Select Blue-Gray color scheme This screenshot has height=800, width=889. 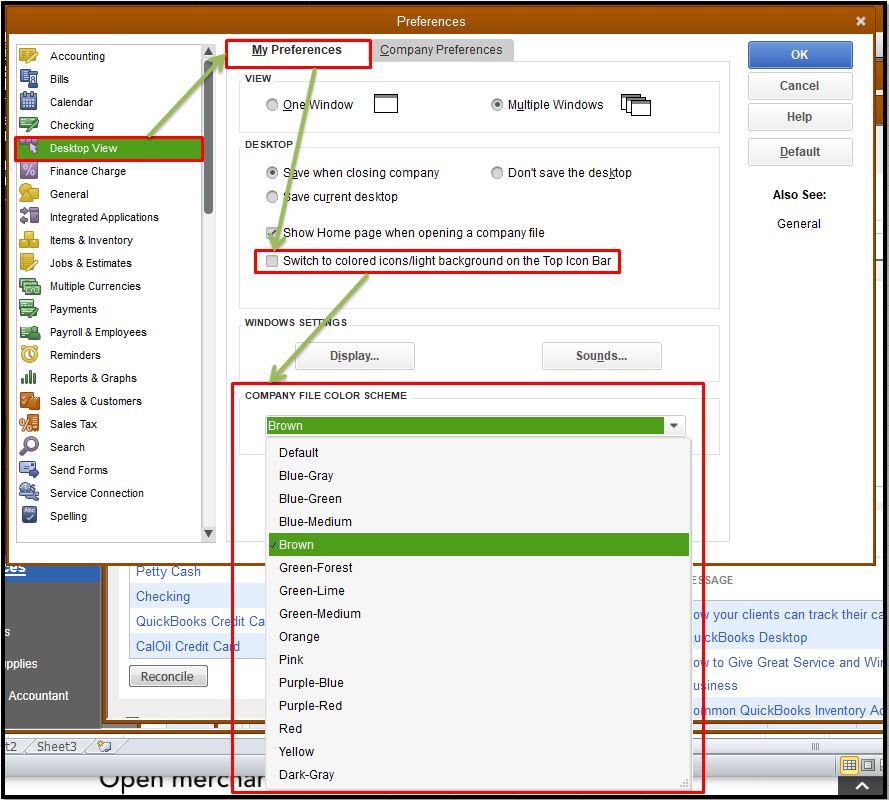479,476
